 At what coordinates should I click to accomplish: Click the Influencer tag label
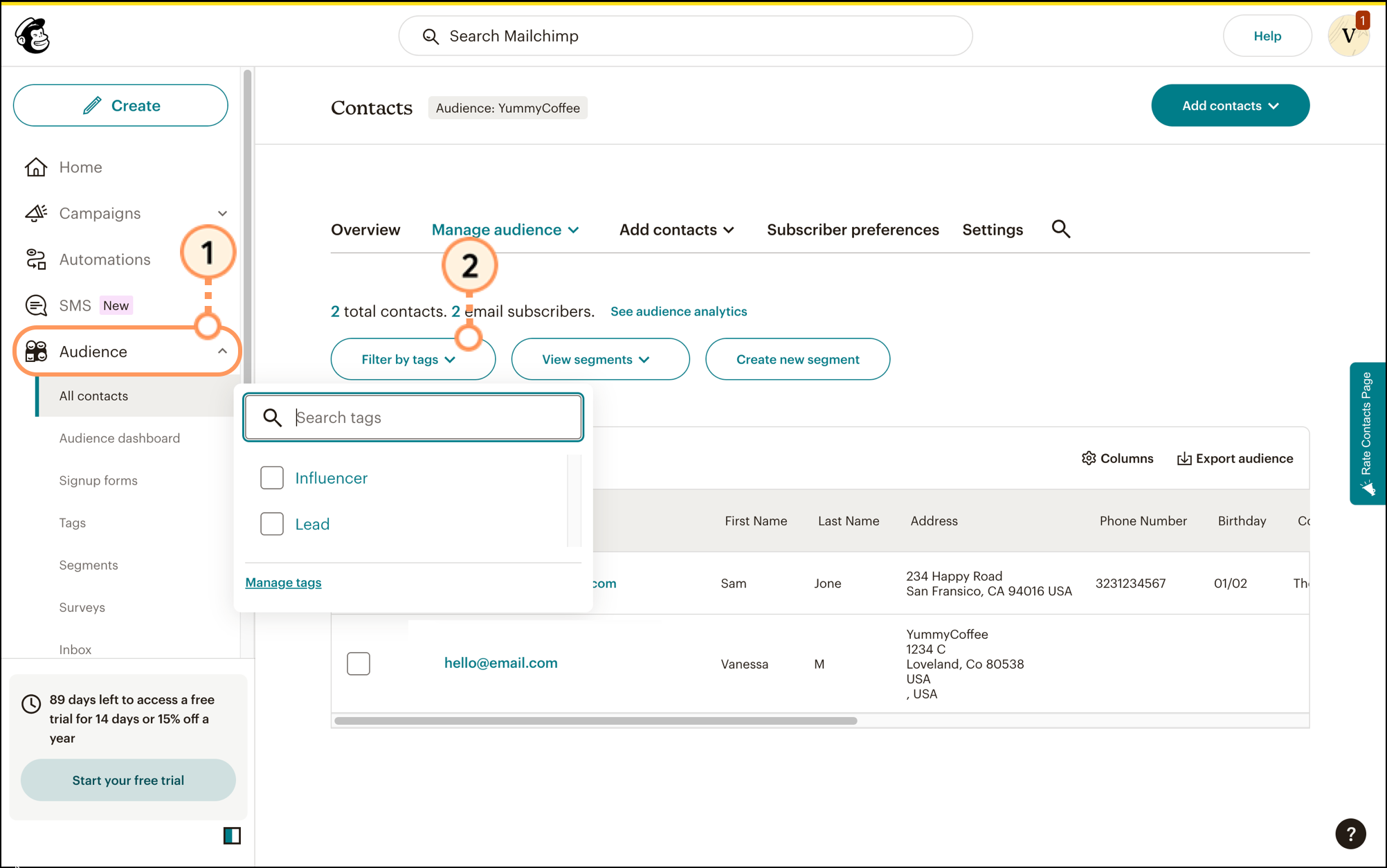(331, 478)
